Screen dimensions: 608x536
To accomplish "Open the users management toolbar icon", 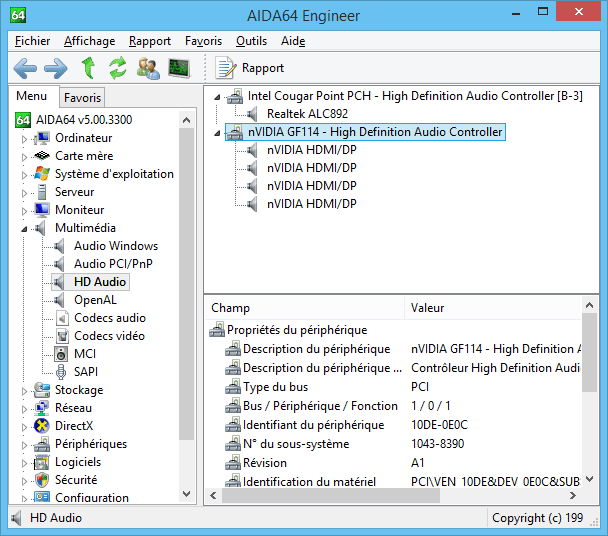I will [x=149, y=68].
